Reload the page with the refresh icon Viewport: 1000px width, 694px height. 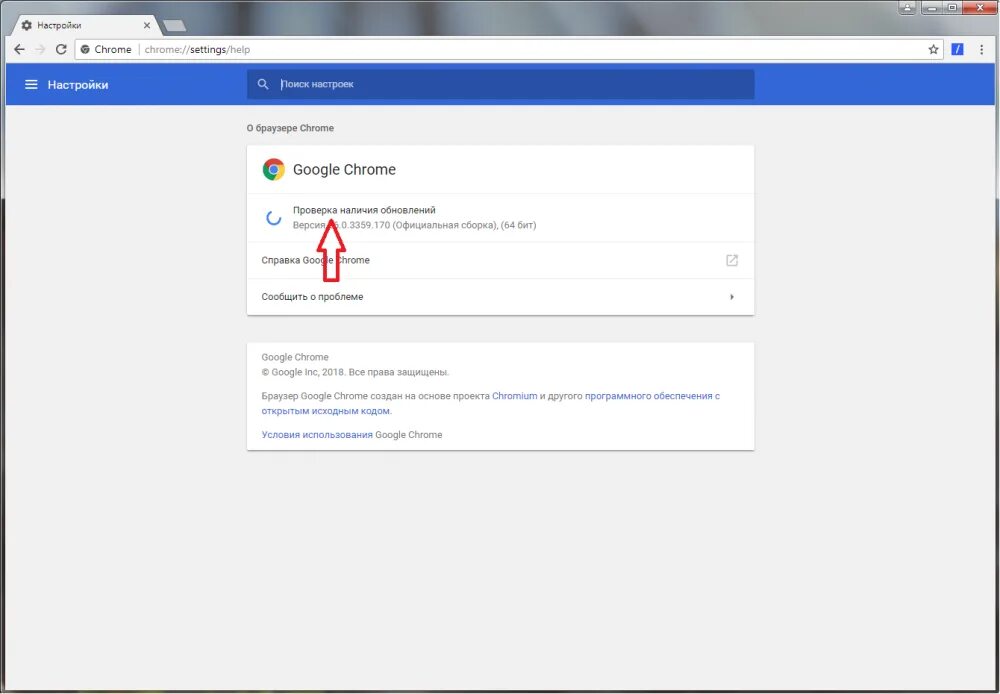(61, 50)
